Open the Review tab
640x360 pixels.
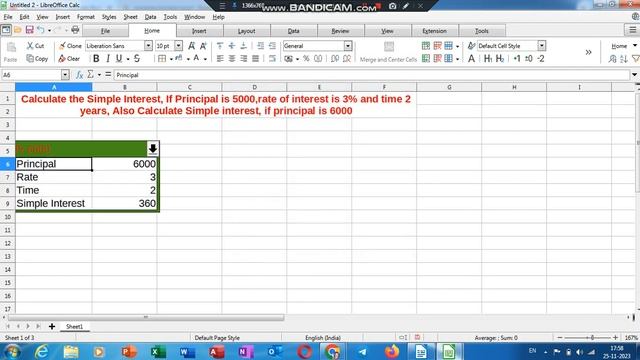point(340,31)
